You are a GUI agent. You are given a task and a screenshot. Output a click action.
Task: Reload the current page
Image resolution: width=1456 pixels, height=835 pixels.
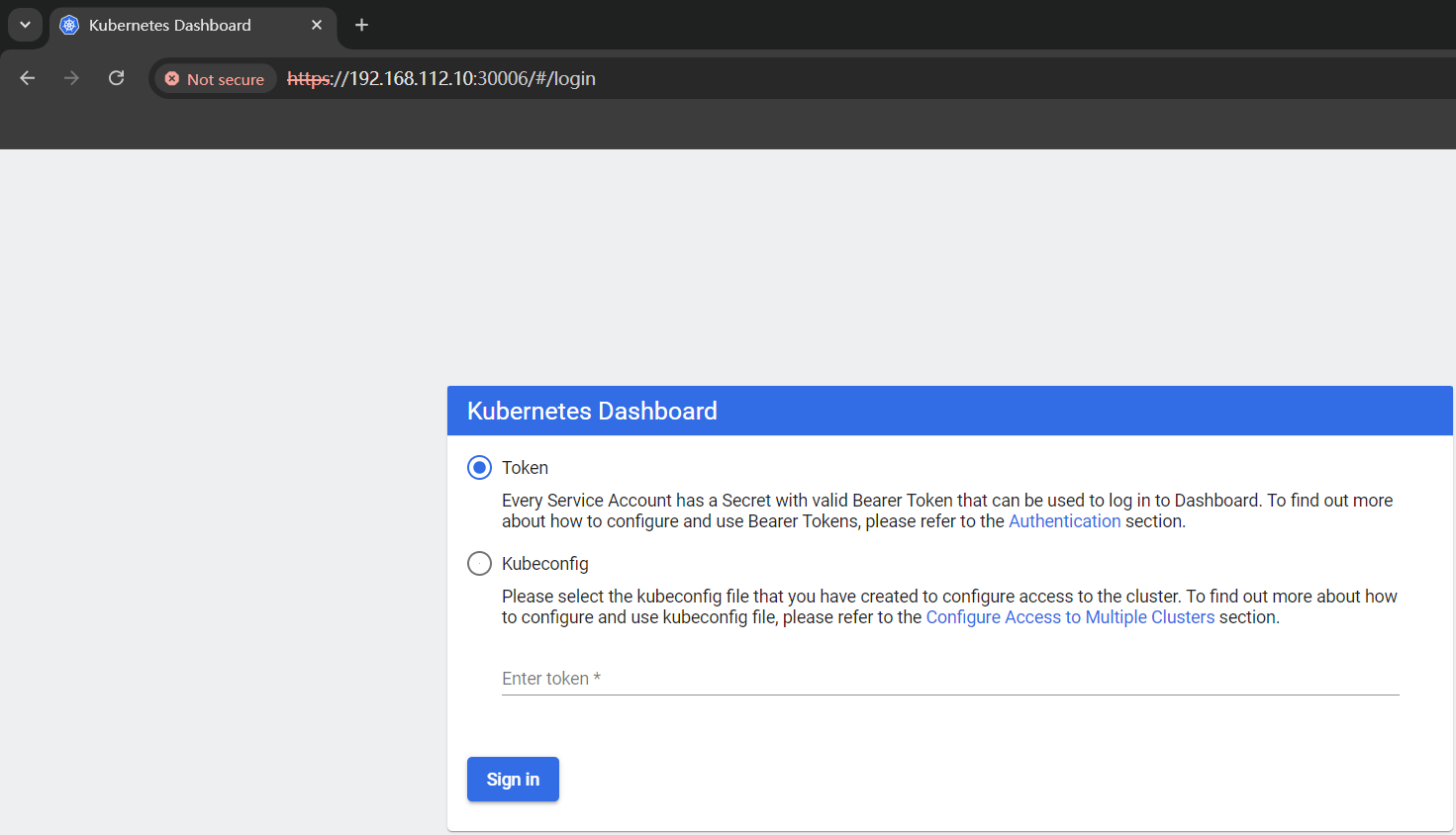[116, 78]
